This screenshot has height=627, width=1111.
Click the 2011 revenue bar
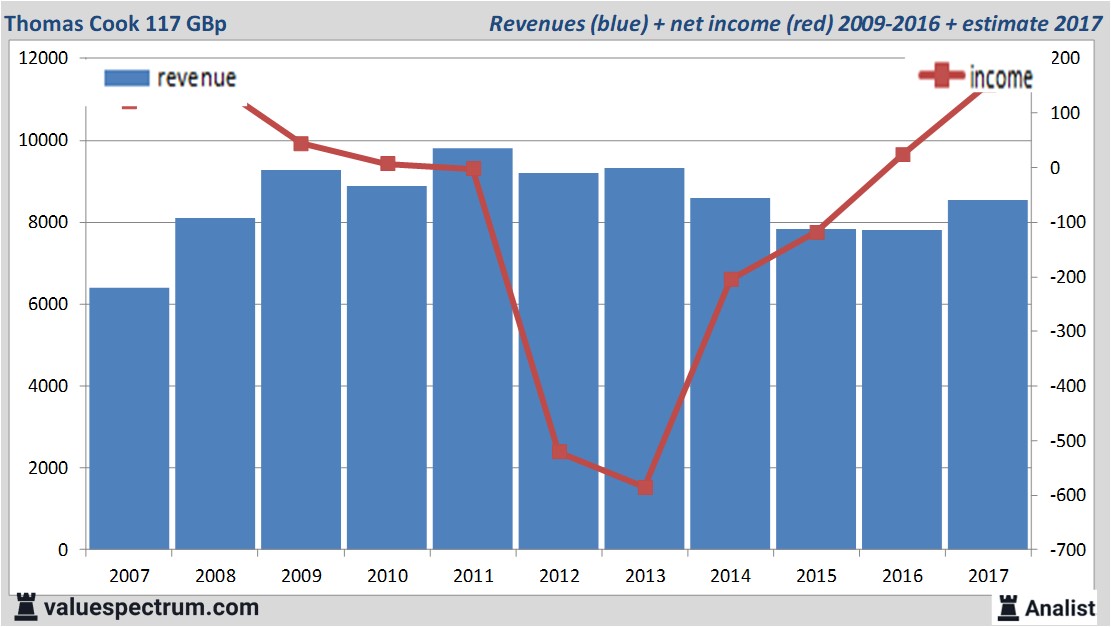[473, 349]
